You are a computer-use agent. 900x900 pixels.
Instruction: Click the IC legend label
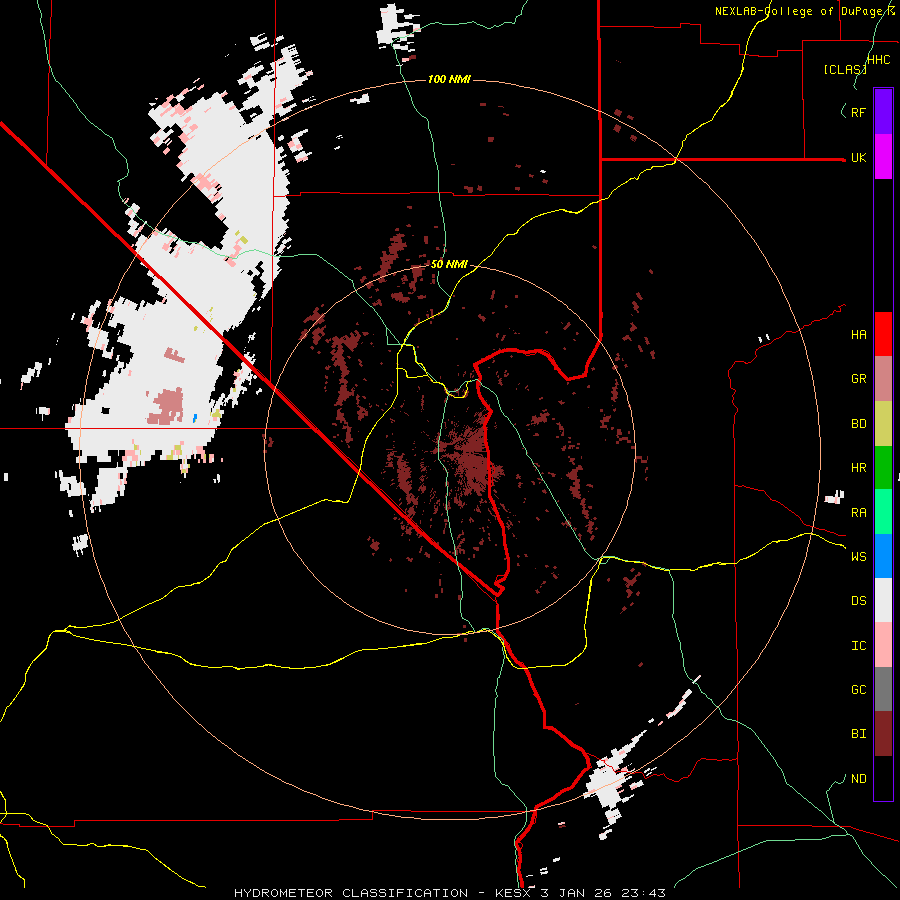click(859, 646)
